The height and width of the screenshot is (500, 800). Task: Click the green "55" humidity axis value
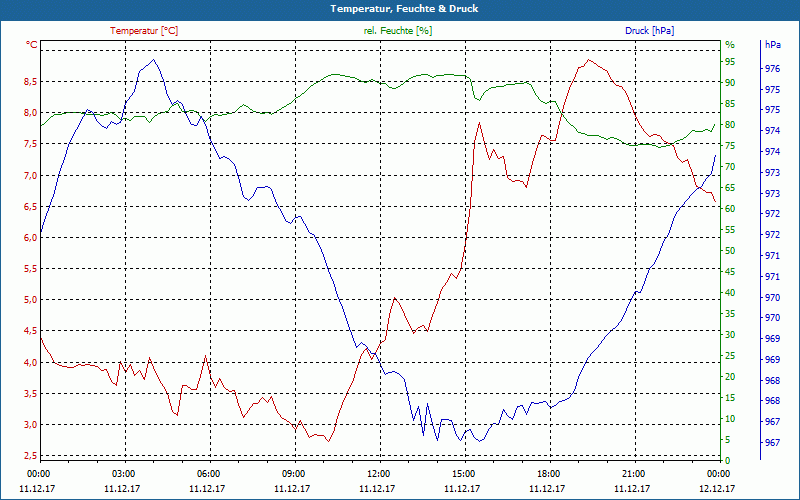pos(730,230)
